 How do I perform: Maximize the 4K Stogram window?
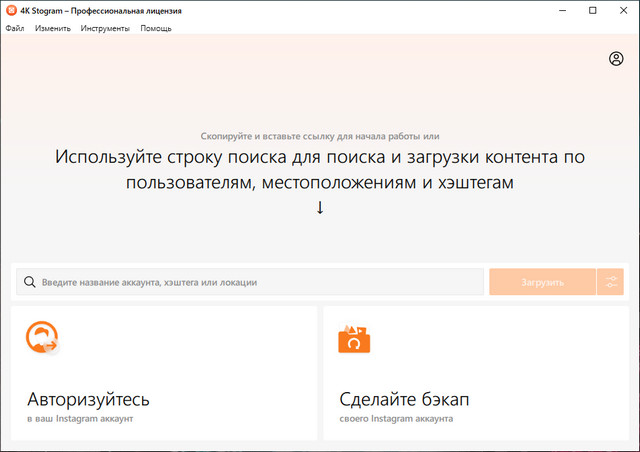pyautogui.click(x=593, y=10)
